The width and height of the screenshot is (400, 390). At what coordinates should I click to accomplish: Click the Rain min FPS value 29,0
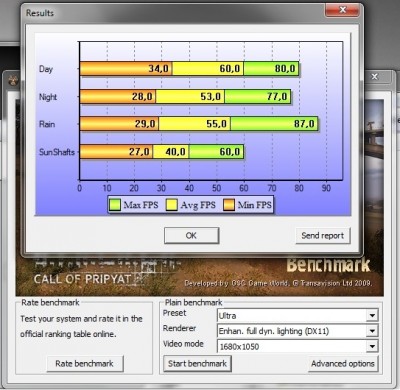145,124
